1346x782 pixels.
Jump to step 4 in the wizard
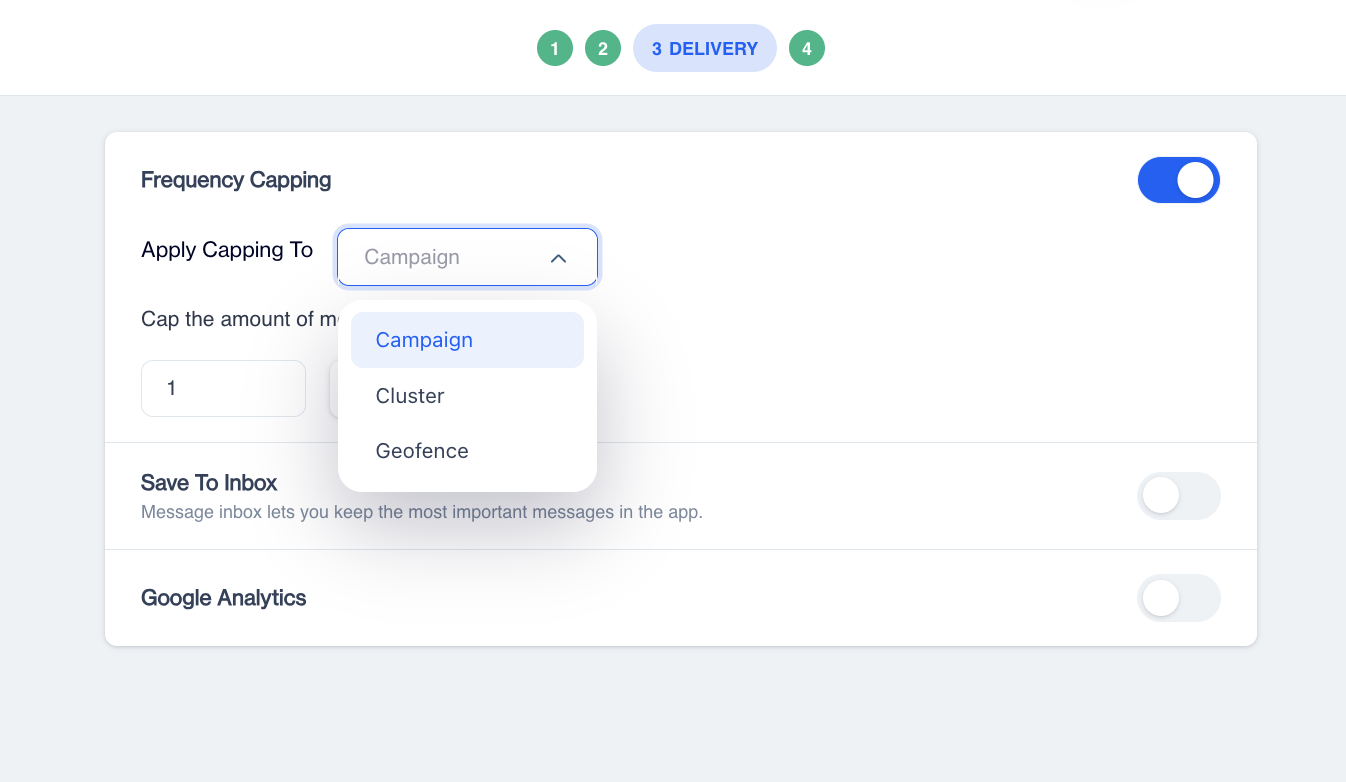click(807, 48)
